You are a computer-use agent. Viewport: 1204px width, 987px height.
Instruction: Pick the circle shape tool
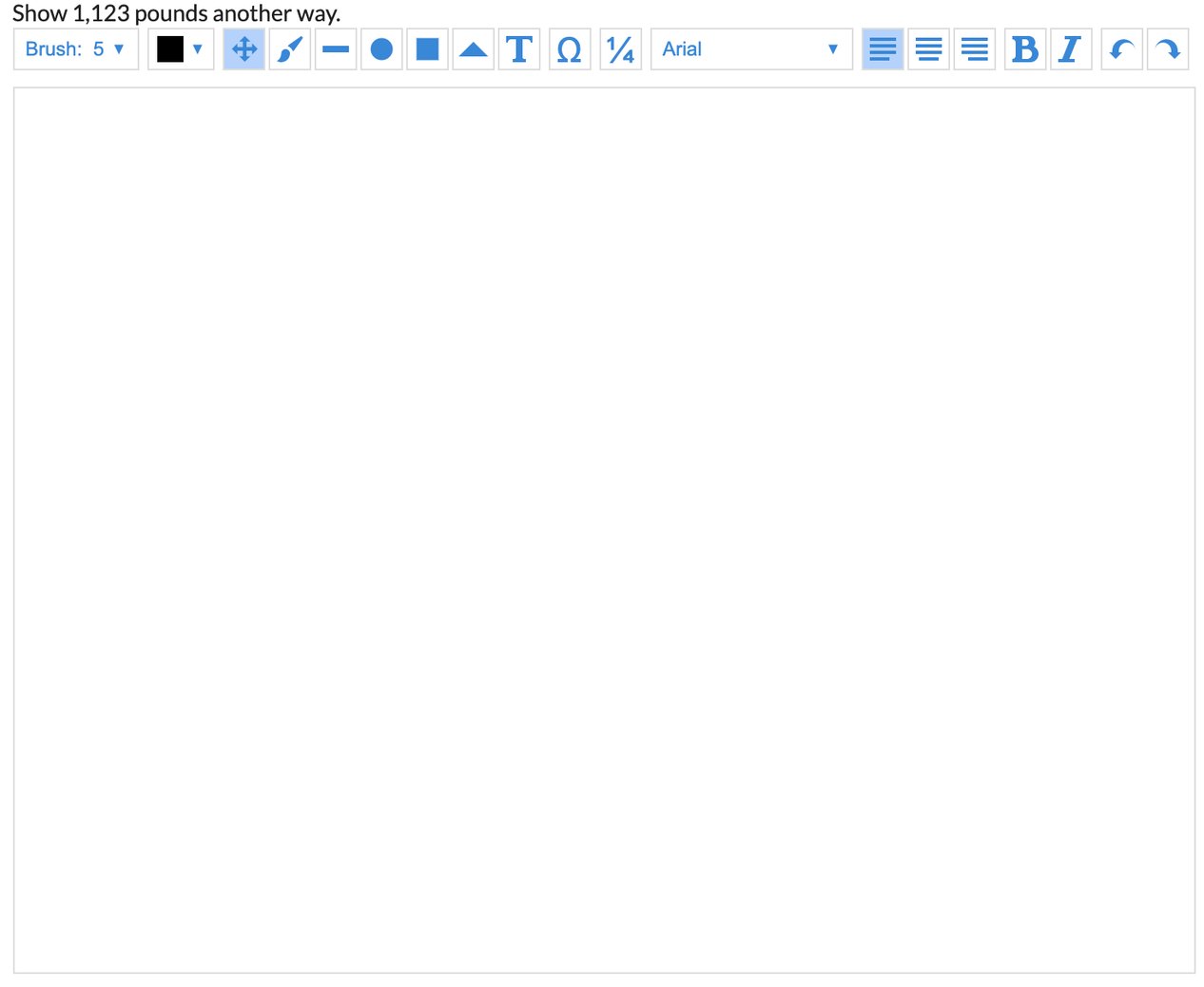tap(381, 49)
